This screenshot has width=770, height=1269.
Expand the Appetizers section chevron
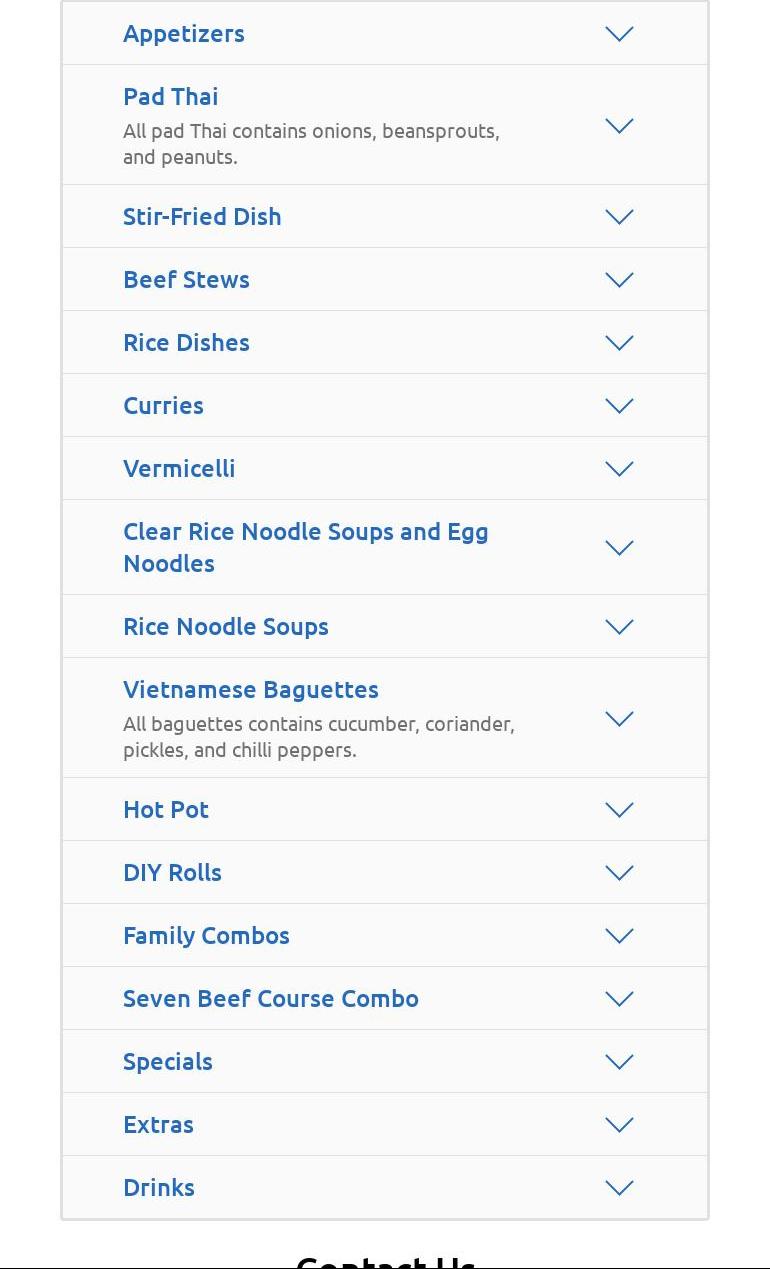tap(619, 34)
